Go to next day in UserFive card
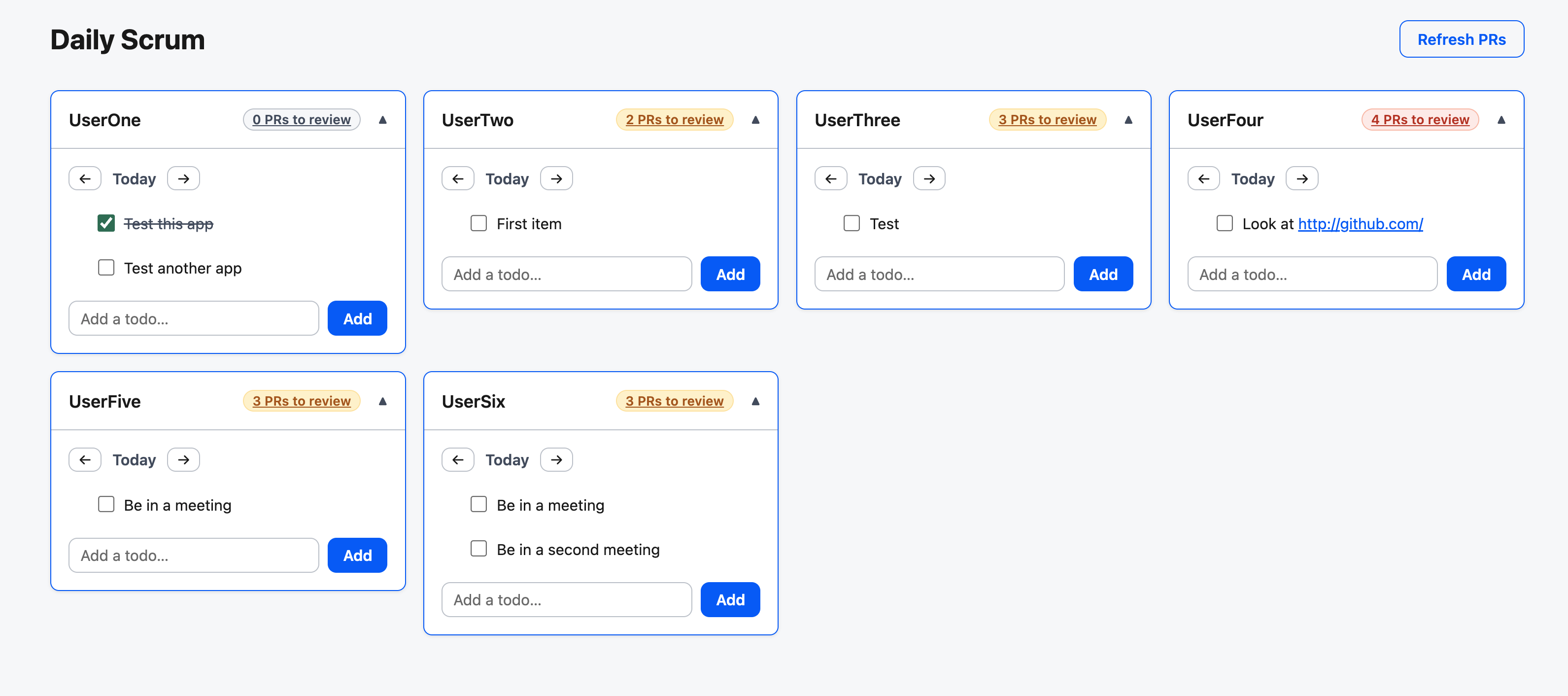This screenshot has height=696, width=1568. 183,460
